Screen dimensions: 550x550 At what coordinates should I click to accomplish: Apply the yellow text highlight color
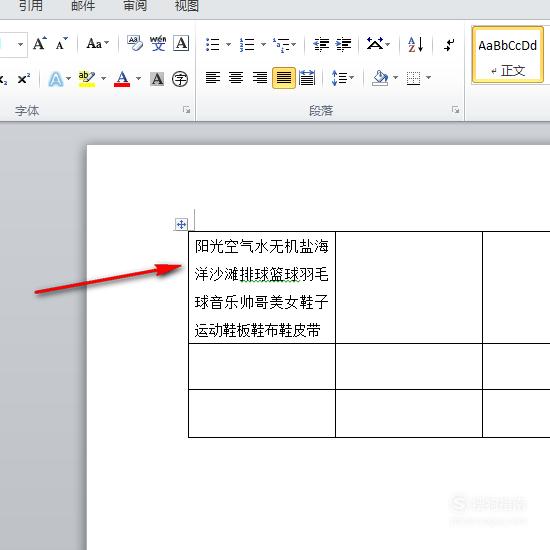tap(87, 79)
